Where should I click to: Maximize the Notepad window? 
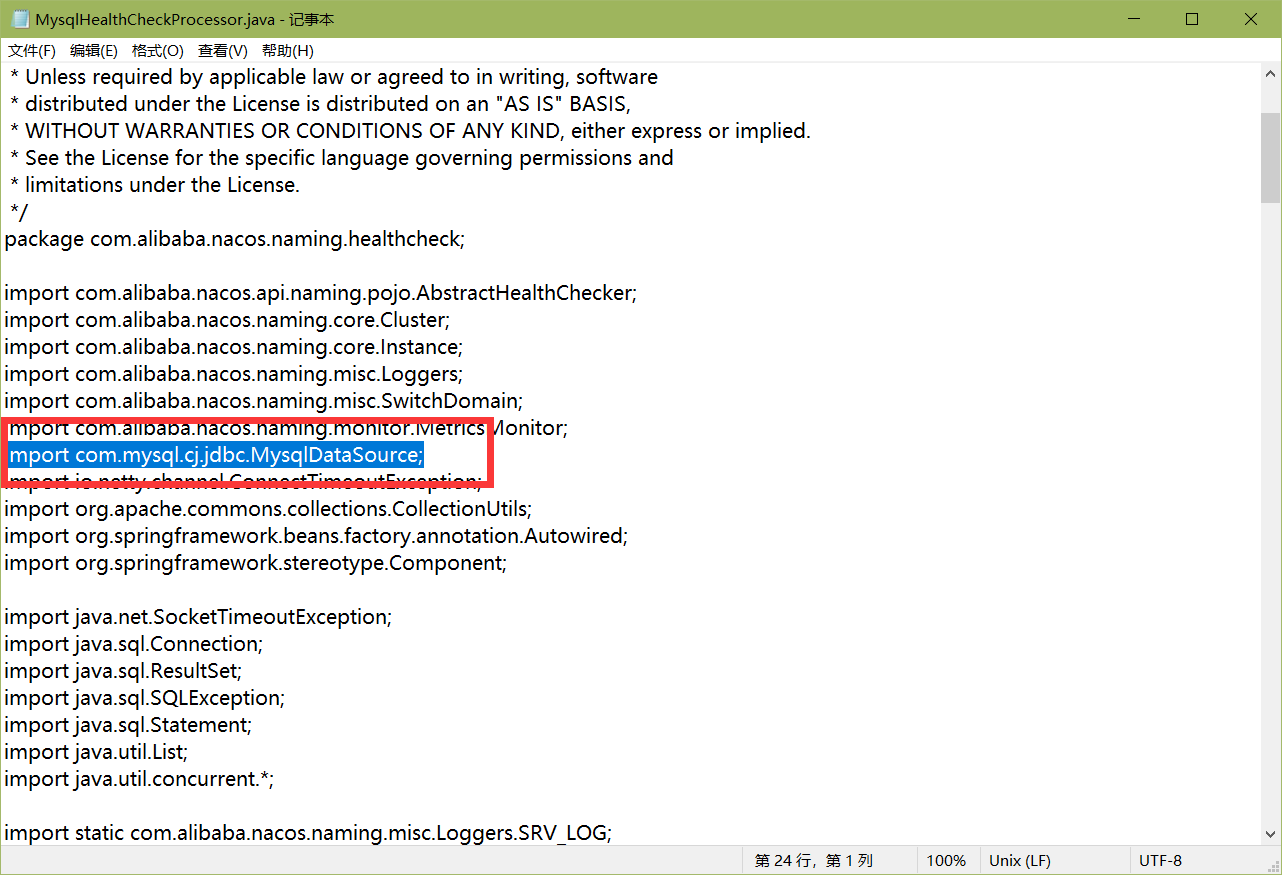point(1192,19)
